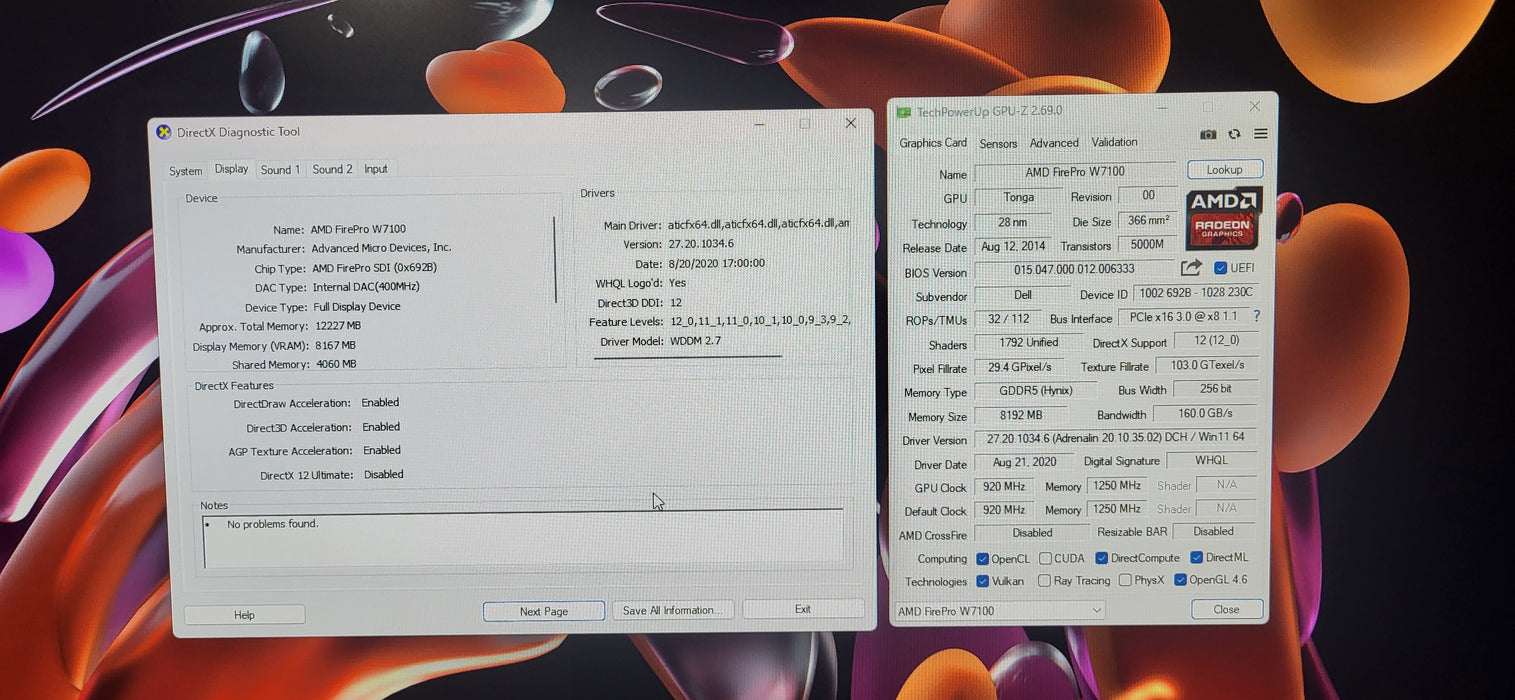Minimize the GPU-Z window
Image resolution: width=1515 pixels, height=700 pixels.
point(1161,107)
